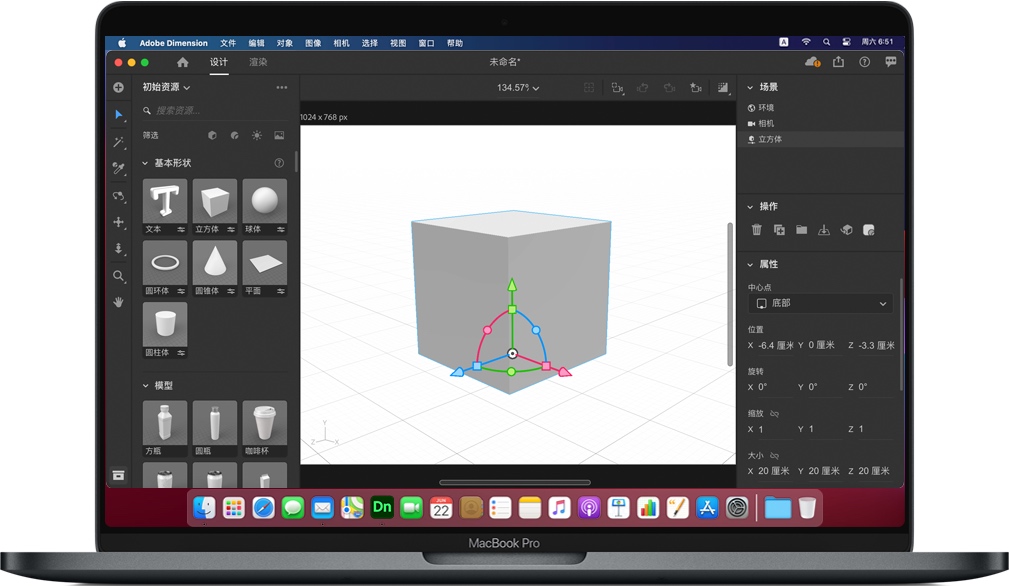Open the 中心点 底部 dropdown
Viewport: 1009px width, 586px height.
[x=821, y=303]
